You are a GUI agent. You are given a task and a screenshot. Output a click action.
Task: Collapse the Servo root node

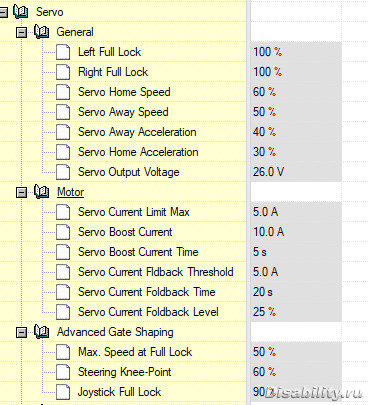pos(3,13)
